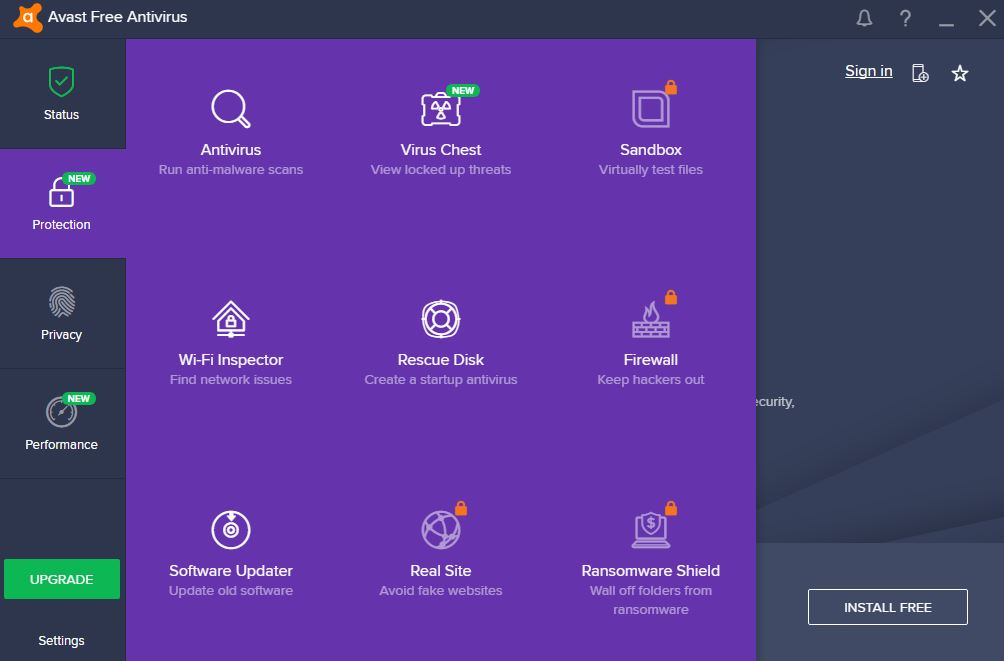The height and width of the screenshot is (661, 1004).
Task: Click the add device icon
Action: [920, 73]
